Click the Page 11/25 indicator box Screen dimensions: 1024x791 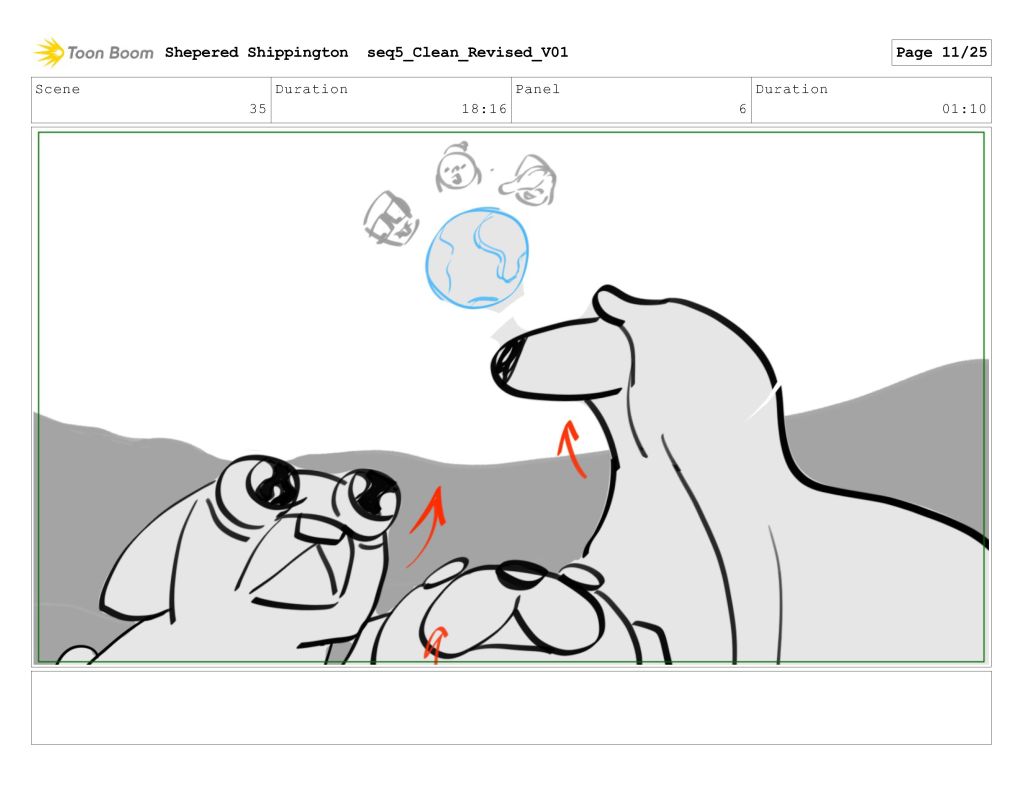click(x=940, y=52)
